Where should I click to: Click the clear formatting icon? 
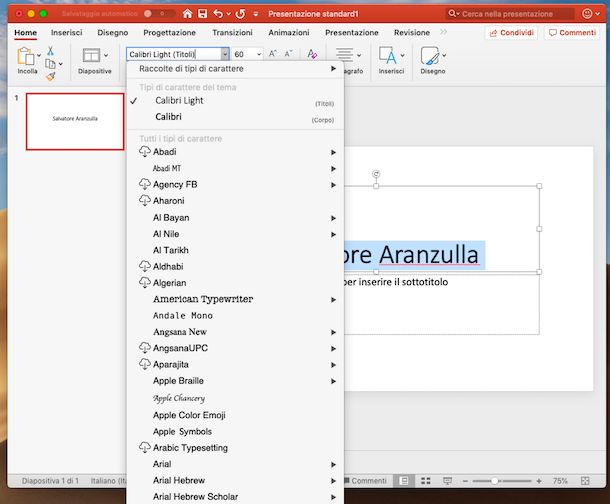click(312, 54)
